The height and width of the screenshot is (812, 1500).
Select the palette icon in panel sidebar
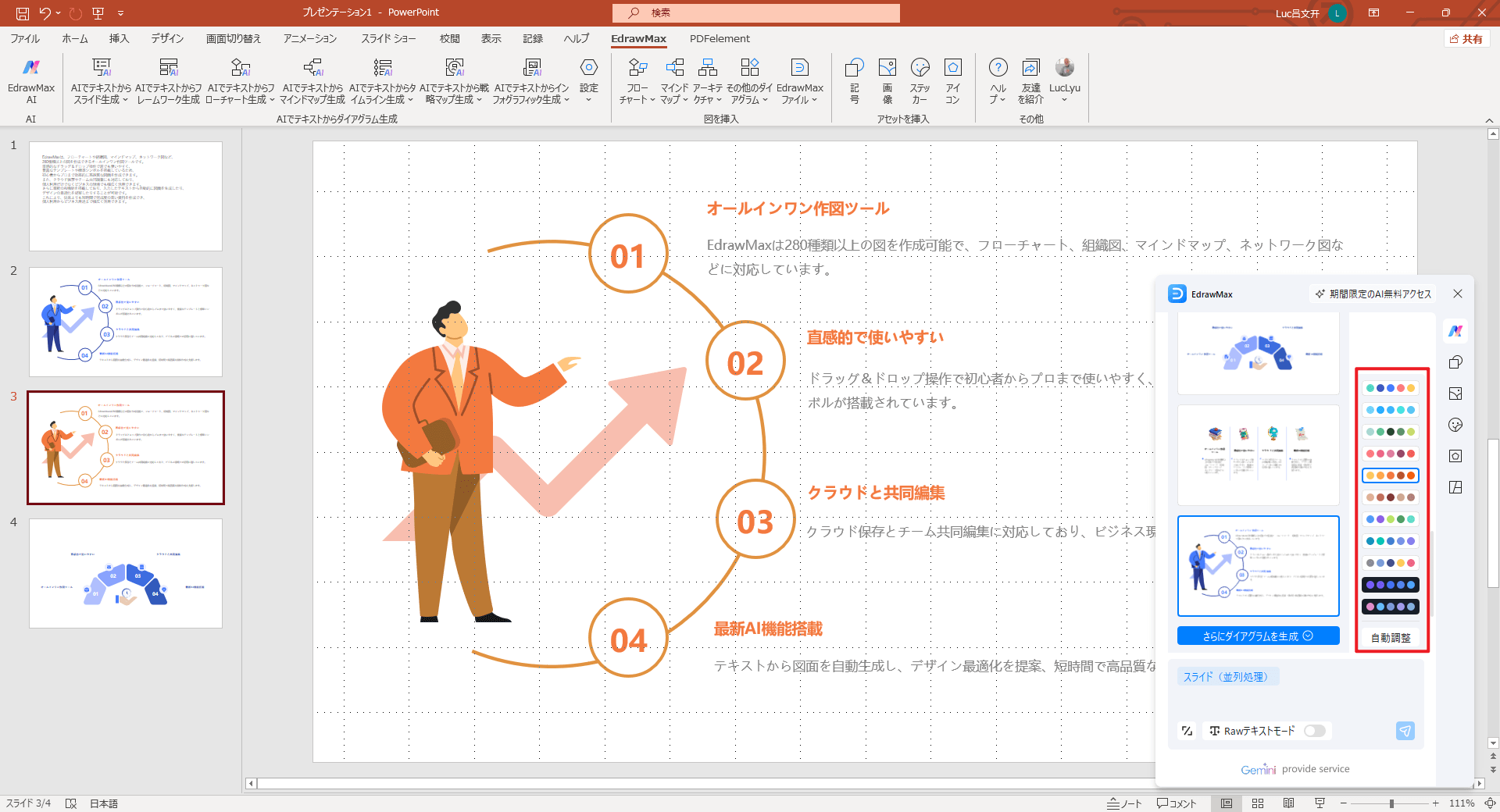[x=1455, y=425]
